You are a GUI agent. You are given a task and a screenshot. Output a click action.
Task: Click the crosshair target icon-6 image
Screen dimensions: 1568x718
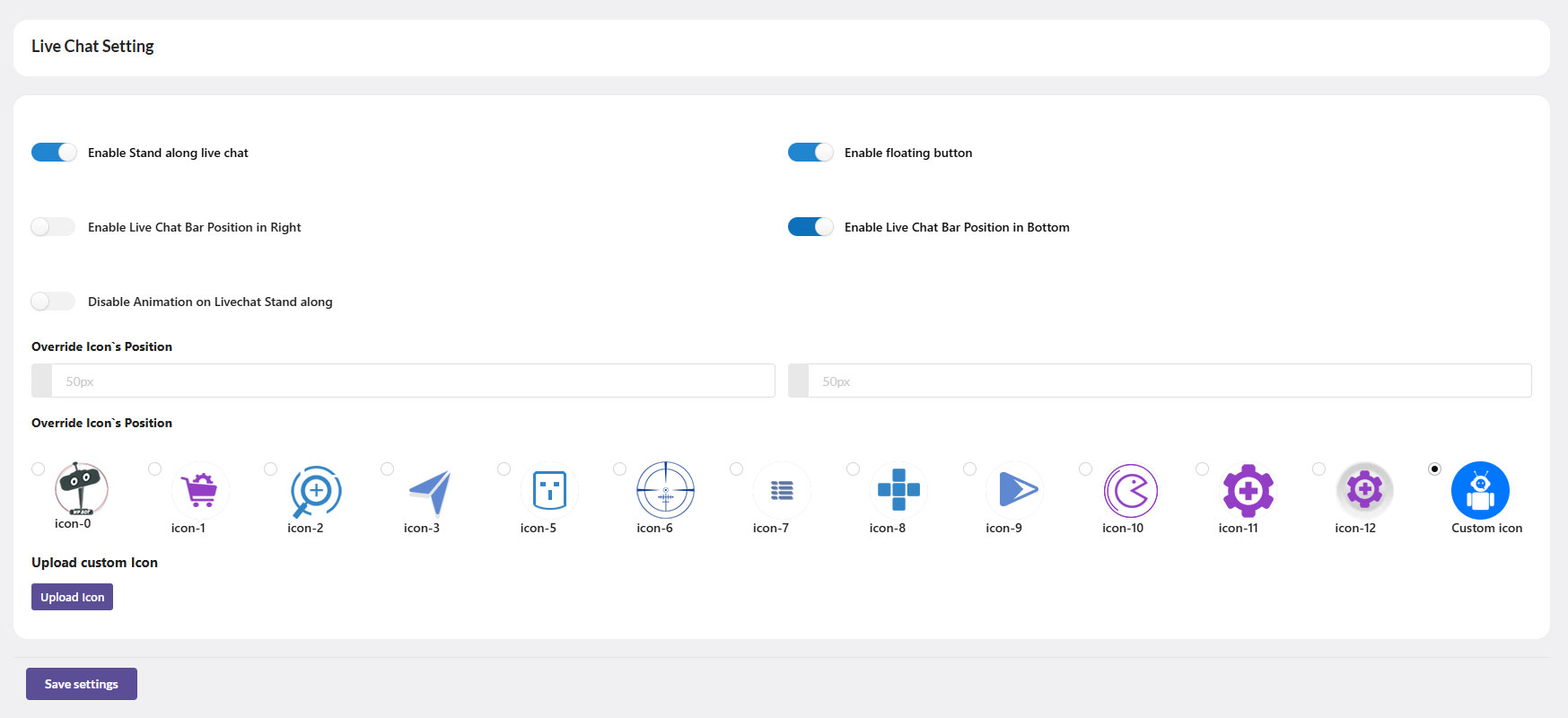pyautogui.click(x=665, y=490)
